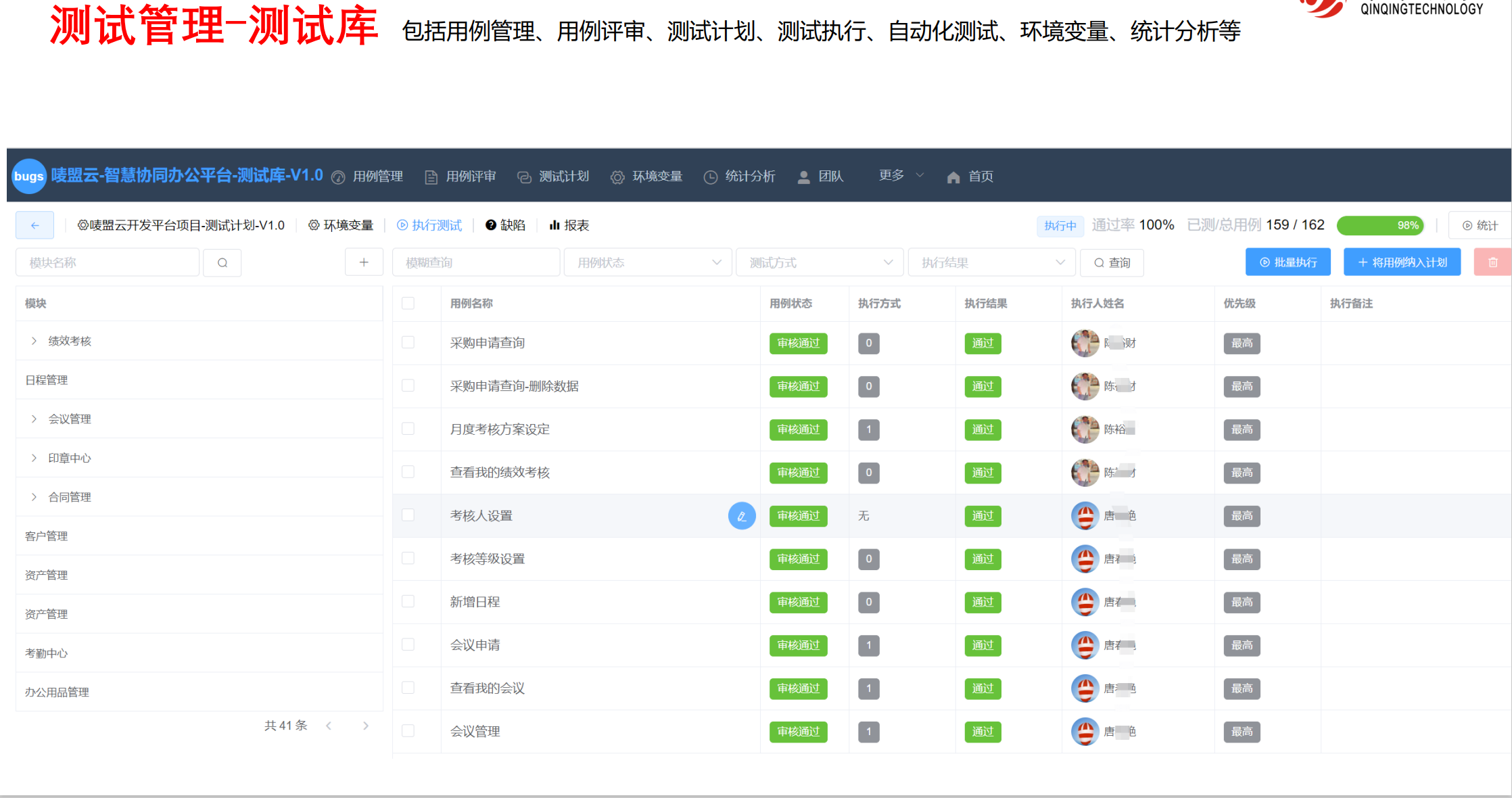1512x798 pixels.
Task: Click the 模糊查询 search input field
Action: [x=476, y=262]
